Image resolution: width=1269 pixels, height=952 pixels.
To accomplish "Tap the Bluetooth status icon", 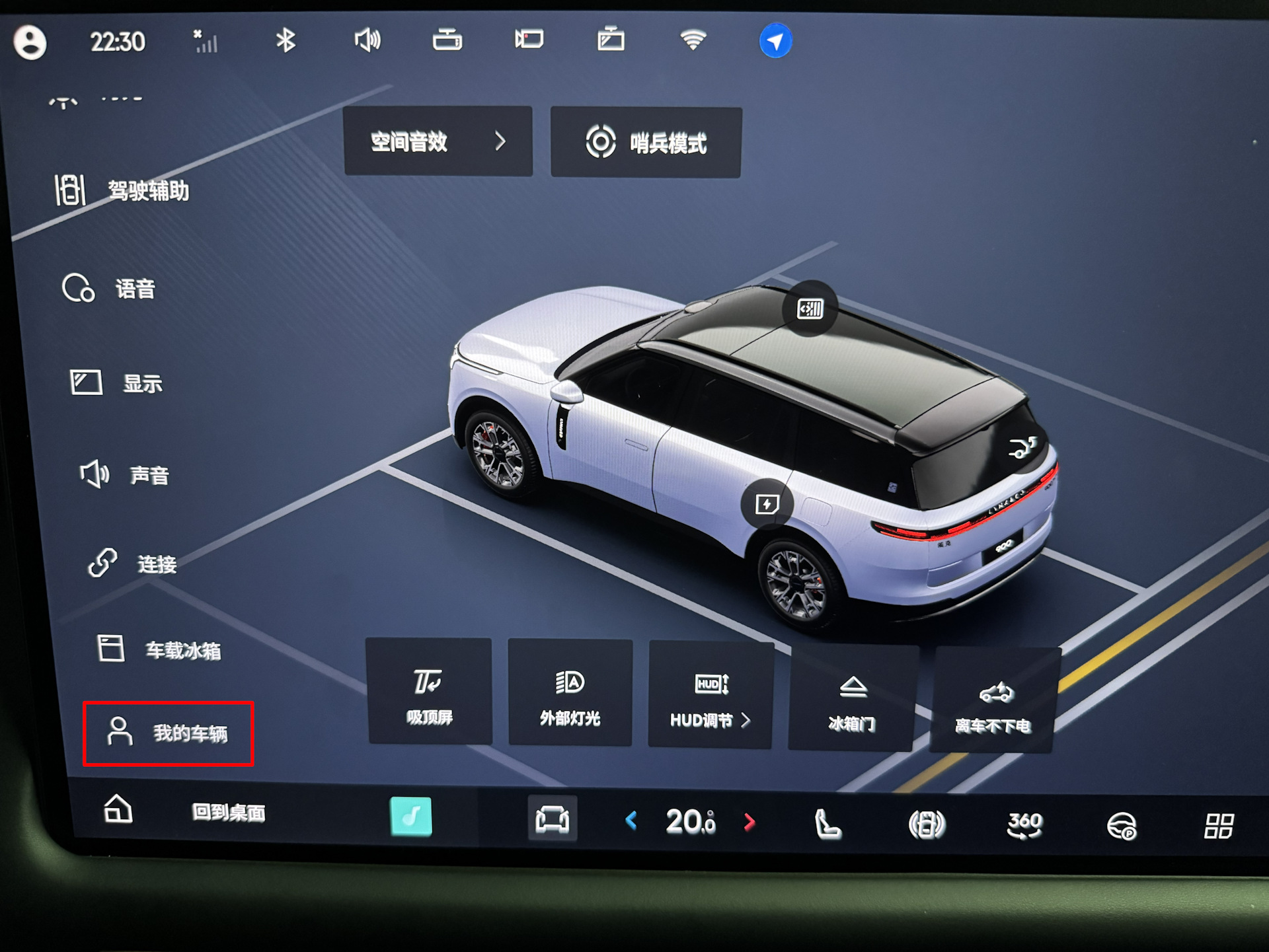I will [x=286, y=41].
